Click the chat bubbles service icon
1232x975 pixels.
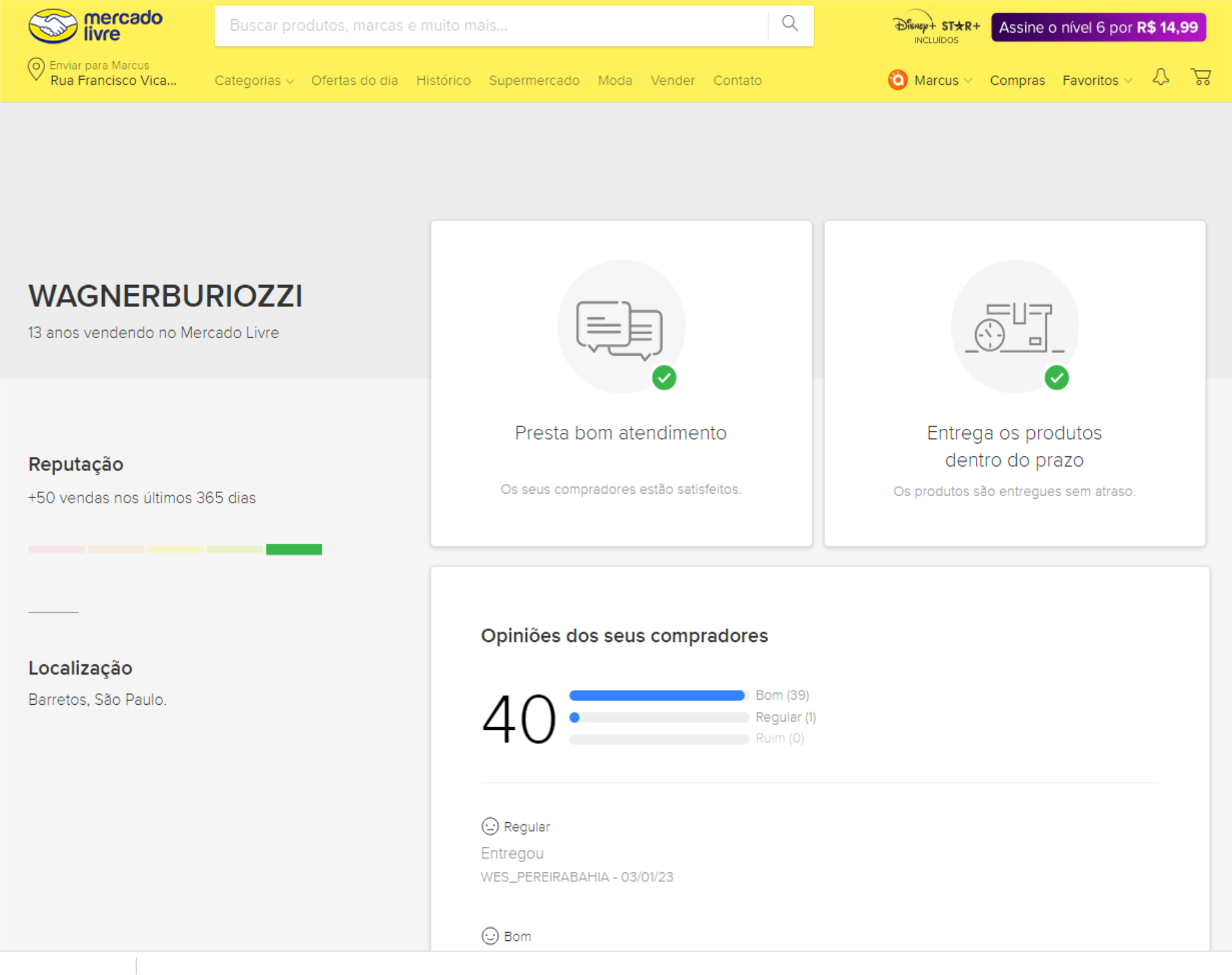[620, 328]
